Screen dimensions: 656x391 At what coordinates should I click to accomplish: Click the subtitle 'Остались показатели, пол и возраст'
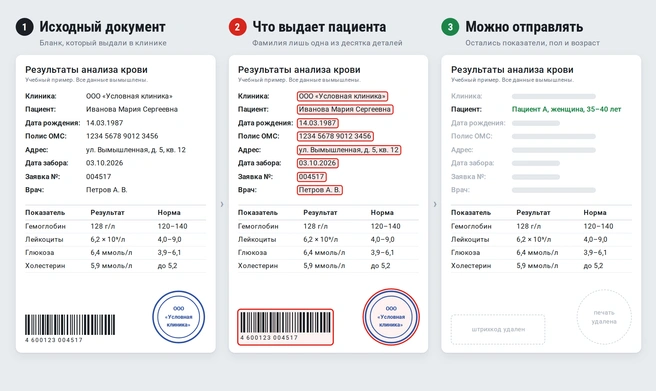coord(533,43)
